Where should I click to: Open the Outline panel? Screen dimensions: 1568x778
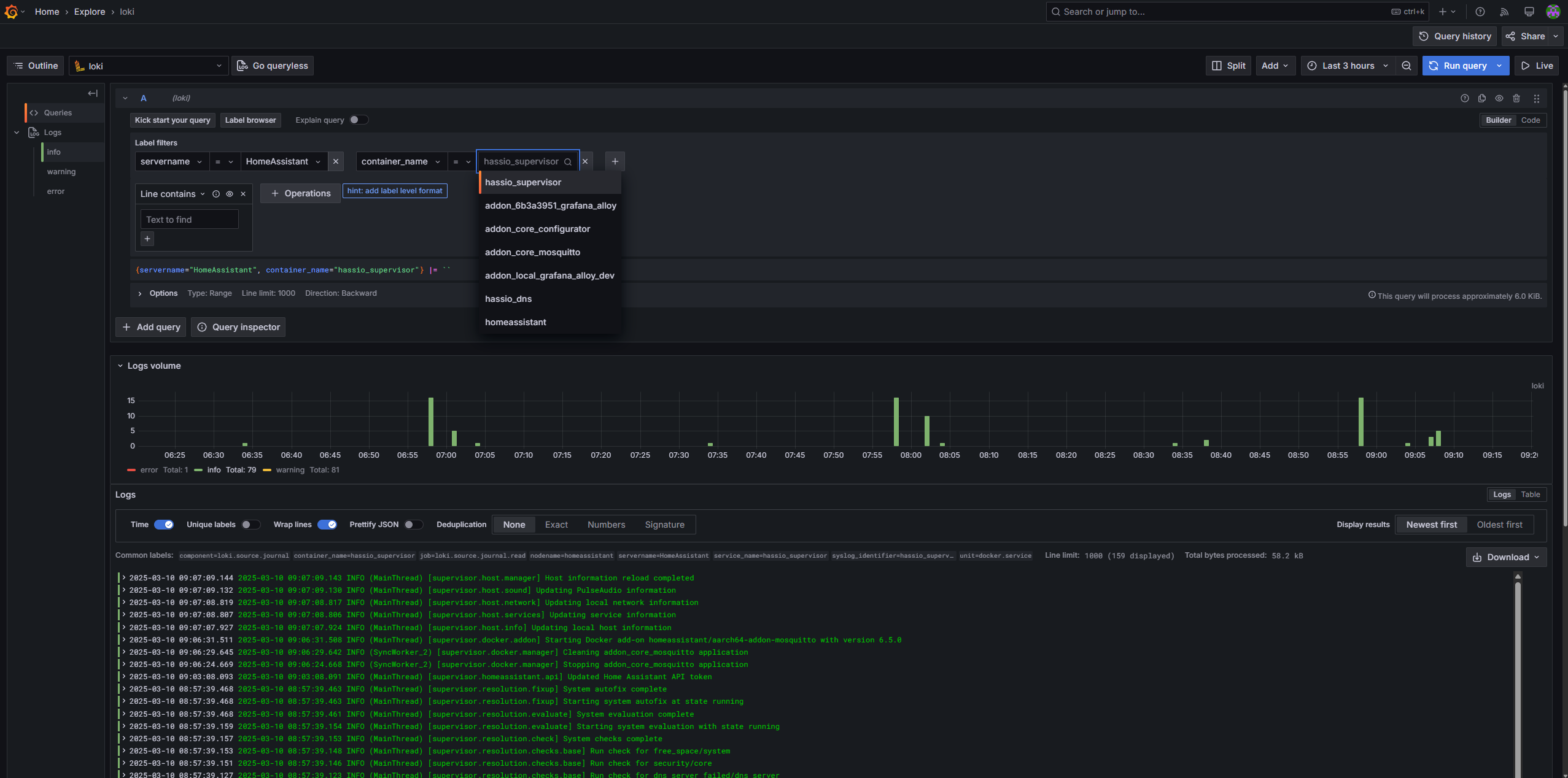tap(35, 66)
